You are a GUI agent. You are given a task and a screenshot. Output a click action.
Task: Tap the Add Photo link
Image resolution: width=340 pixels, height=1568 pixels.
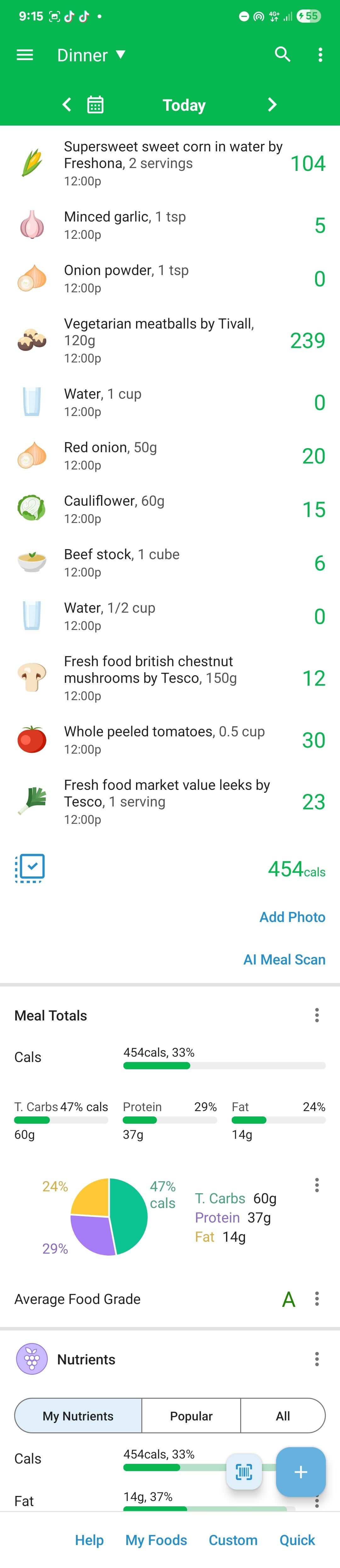[x=292, y=917]
